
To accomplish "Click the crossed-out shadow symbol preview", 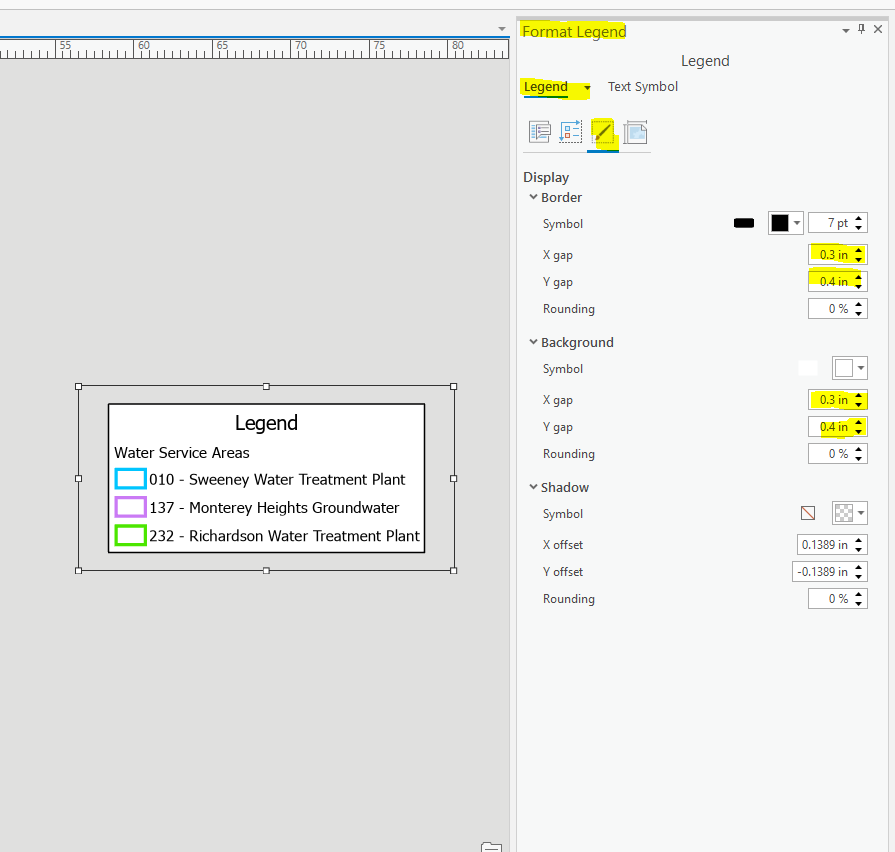I will pyautogui.click(x=807, y=512).
